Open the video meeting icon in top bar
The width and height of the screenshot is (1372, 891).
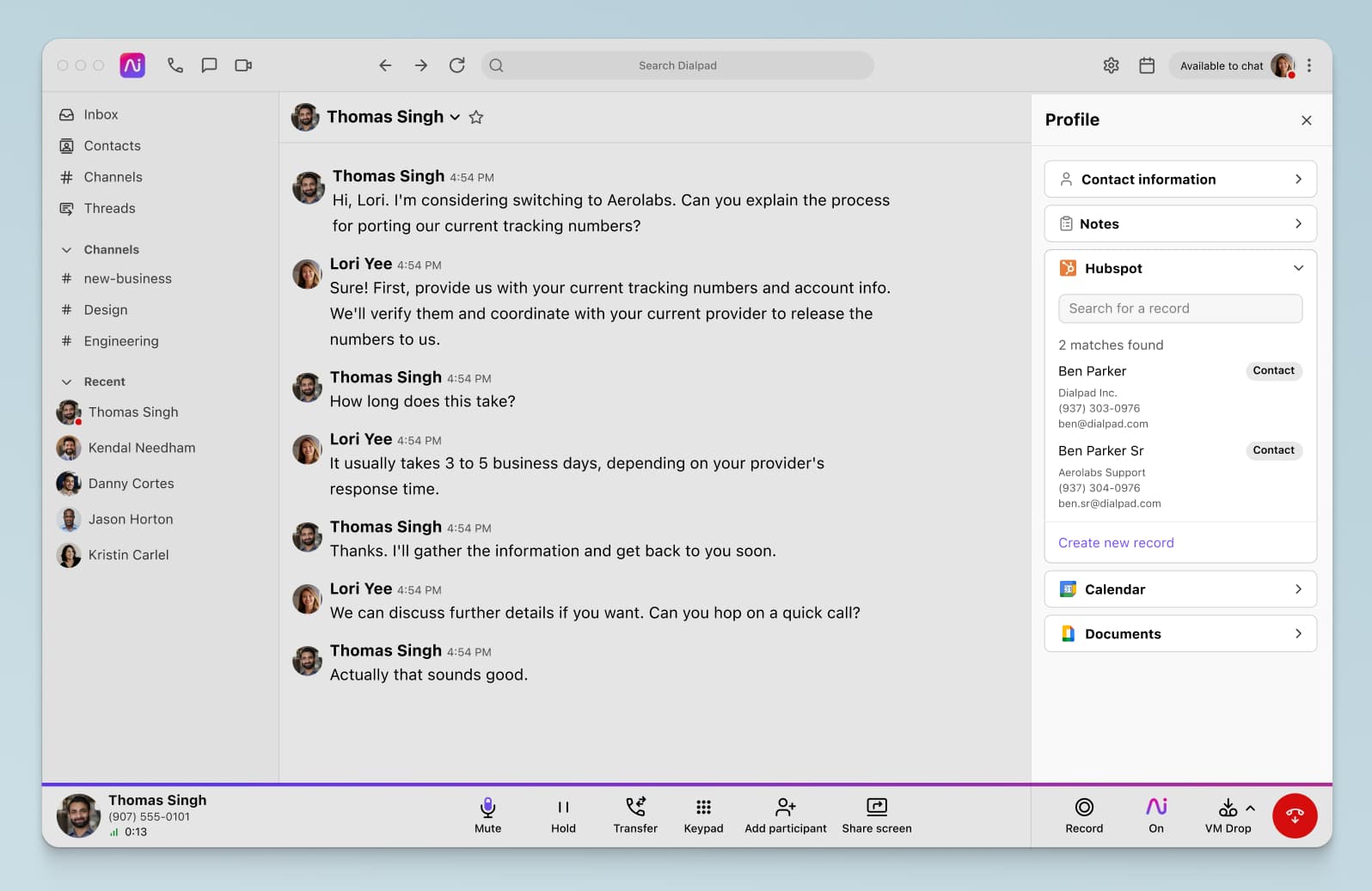click(243, 65)
